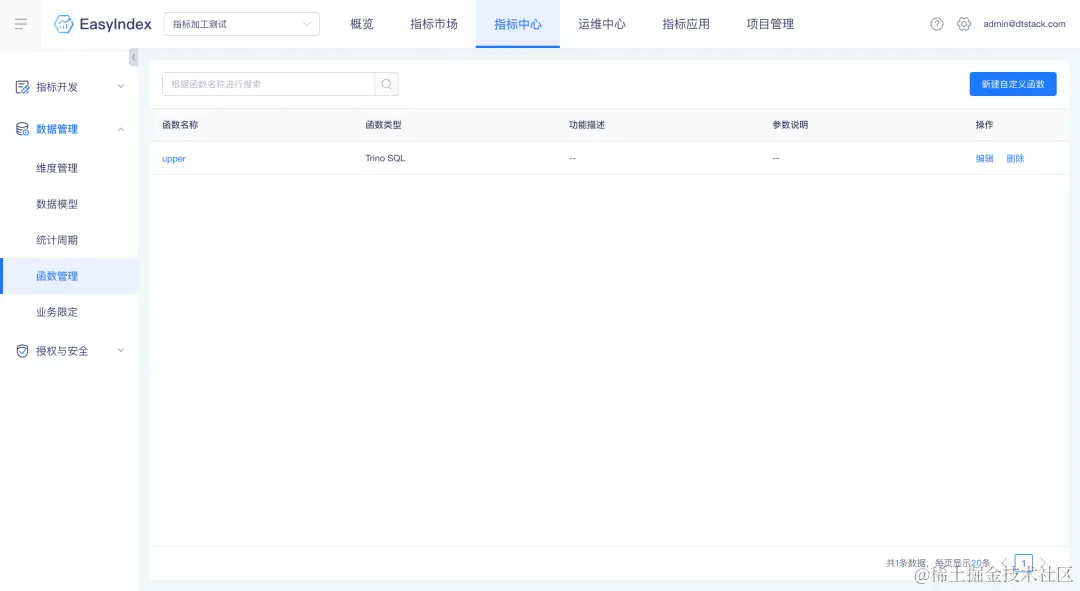Screen dimensions: 1080x591
Task: Click the 指标开发 sidebar icon
Action: [22, 87]
